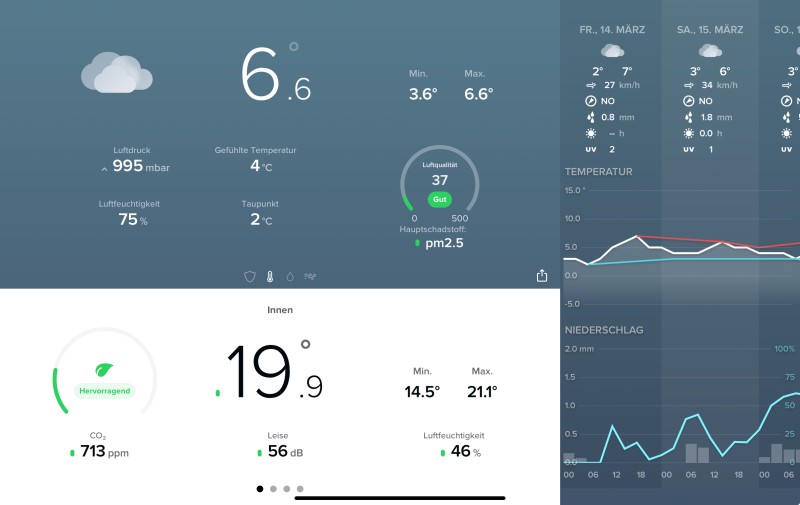Tap the green leaf icon in indoor gauge
Screen dimensions: 800x505
(x=104, y=369)
